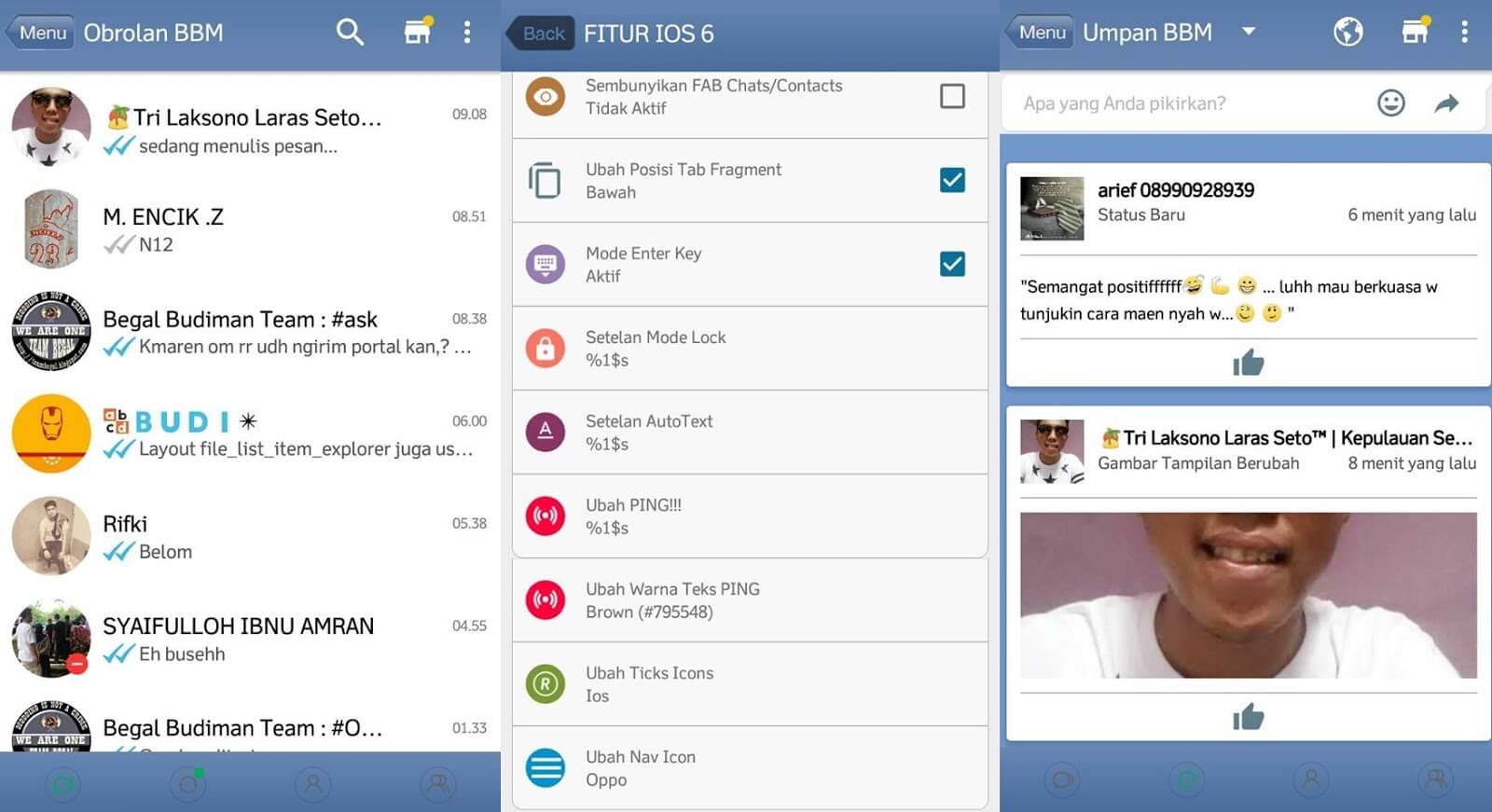Open 'Ubah Nav Icon' Oppo setting
This screenshot has height=812, width=1492.
click(x=750, y=767)
